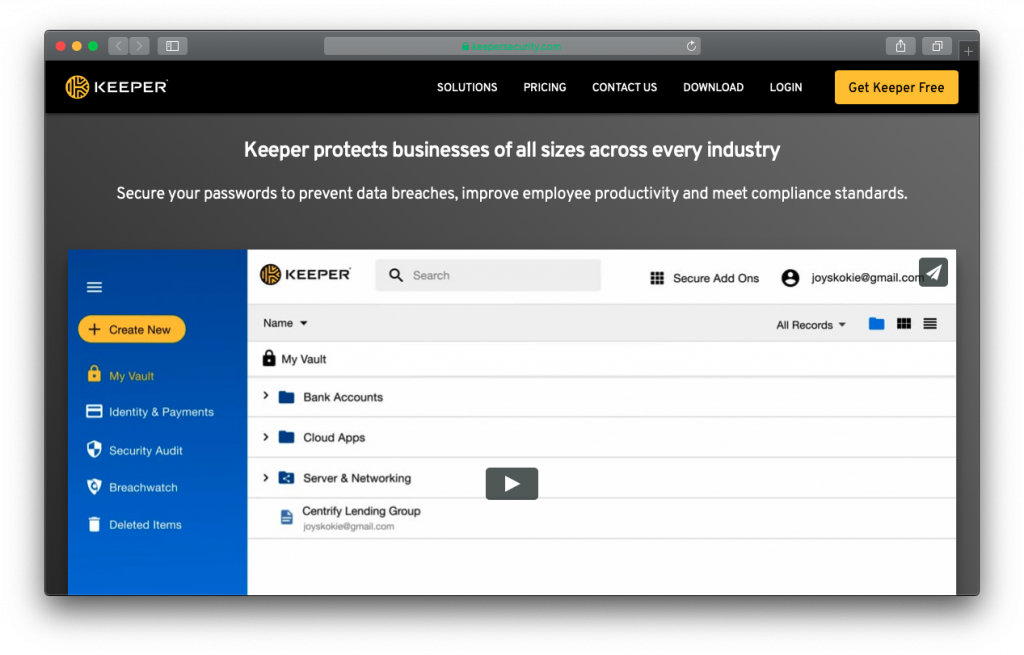Switch to folder view icon
1024x655 pixels.
[876, 323]
